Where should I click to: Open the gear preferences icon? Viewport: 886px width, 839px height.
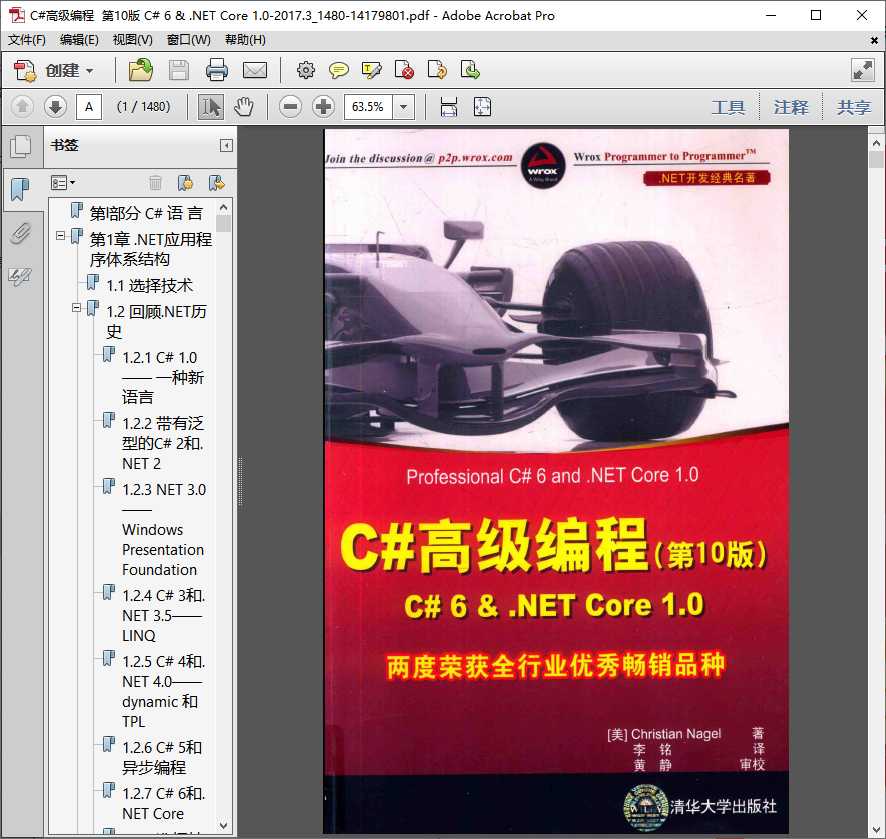(306, 71)
